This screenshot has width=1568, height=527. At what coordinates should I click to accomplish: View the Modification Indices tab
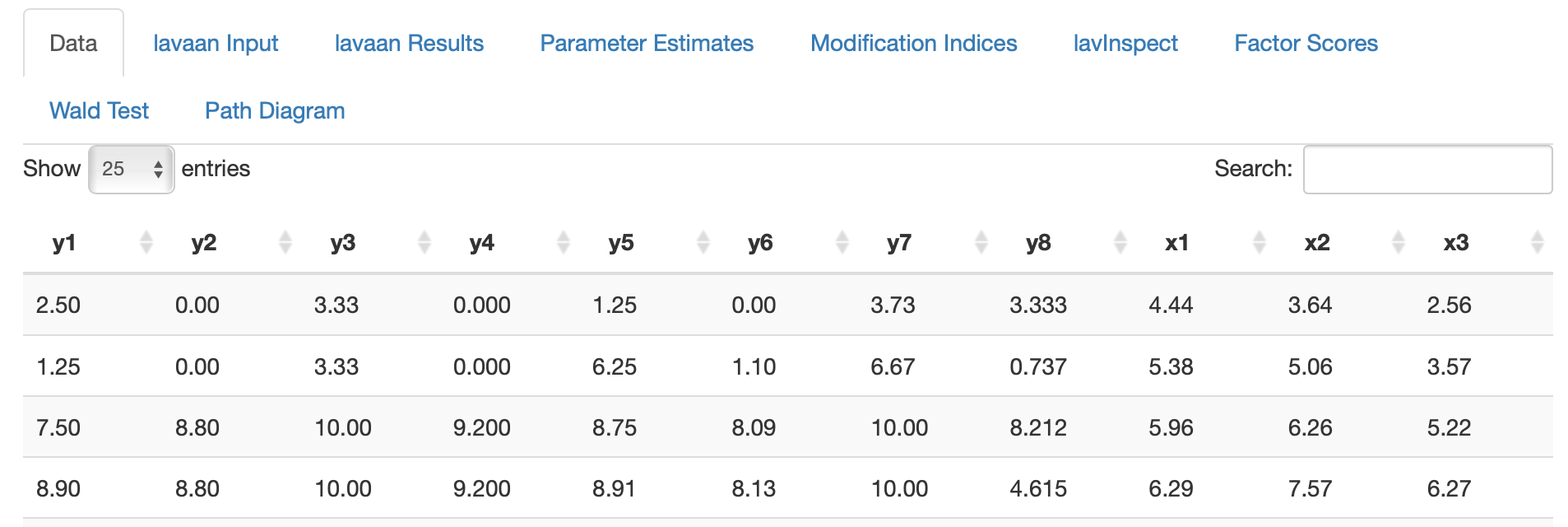click(913, 44)
